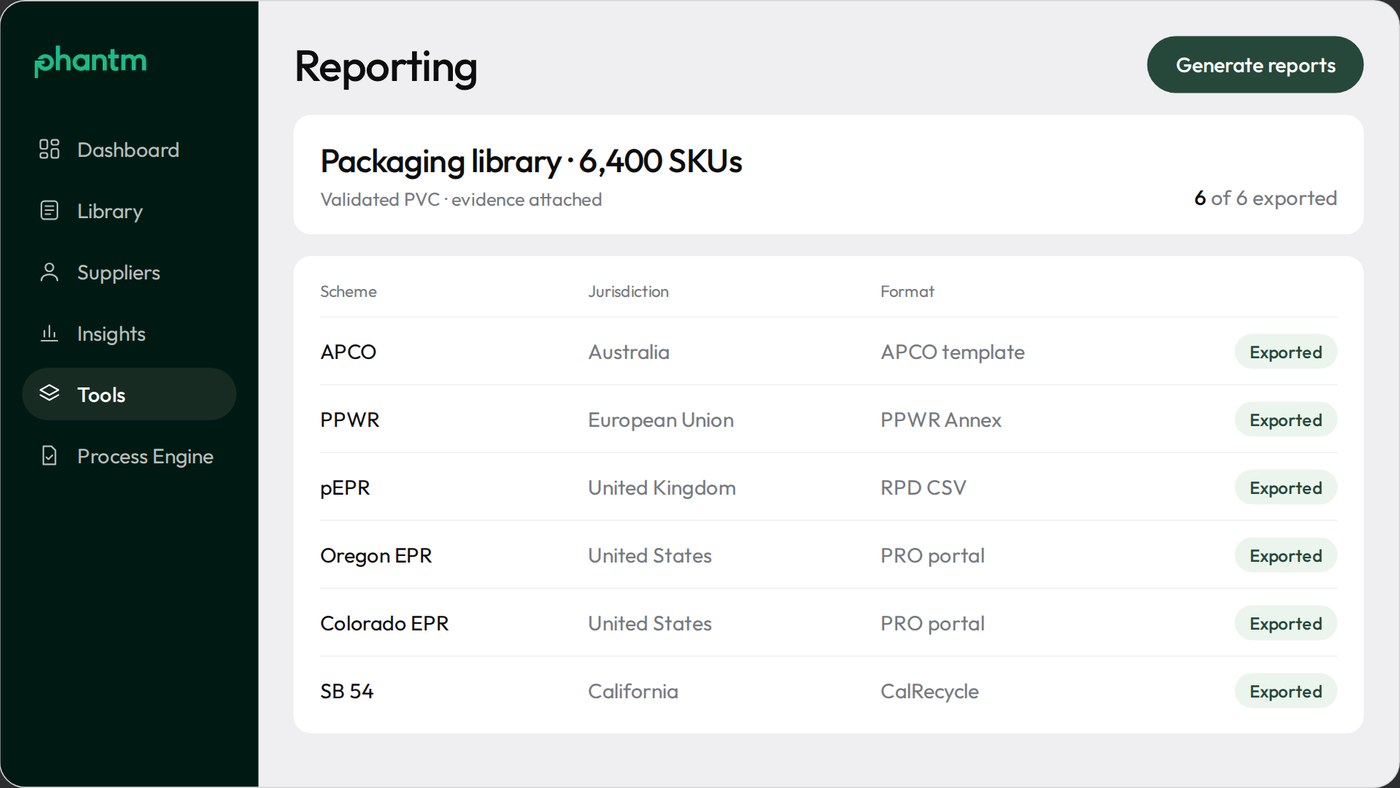Click the Exported badge for PPWR
This screenshot has width=1400, height=788.
1286,420
